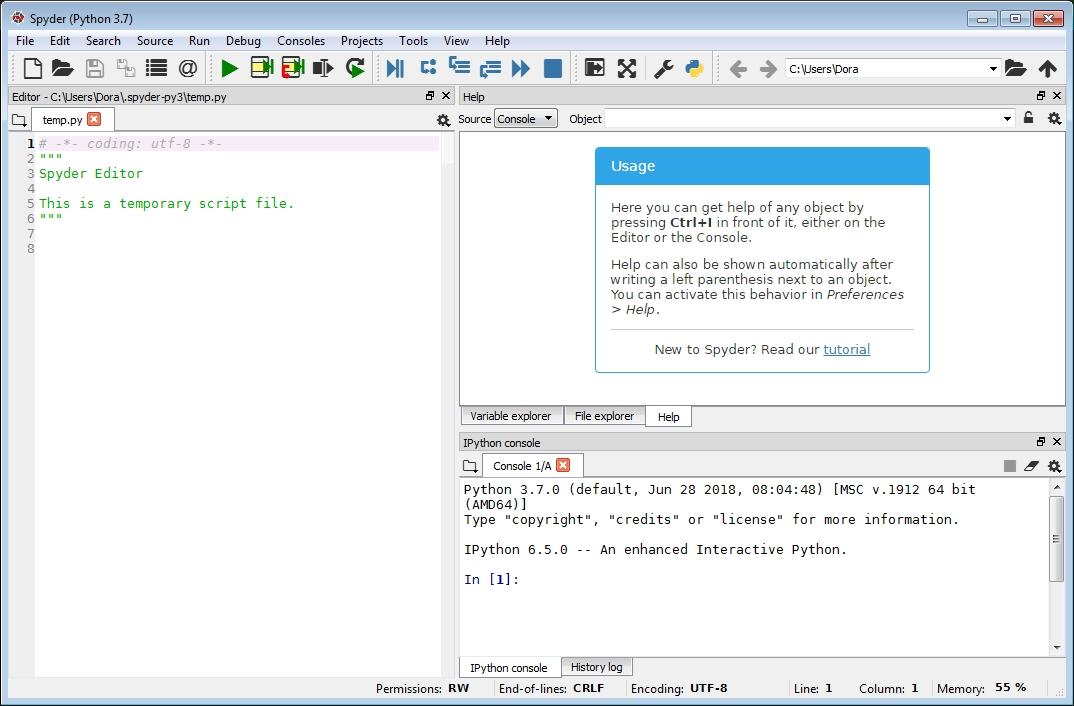Open Editor pane options gear

(444, 121)
